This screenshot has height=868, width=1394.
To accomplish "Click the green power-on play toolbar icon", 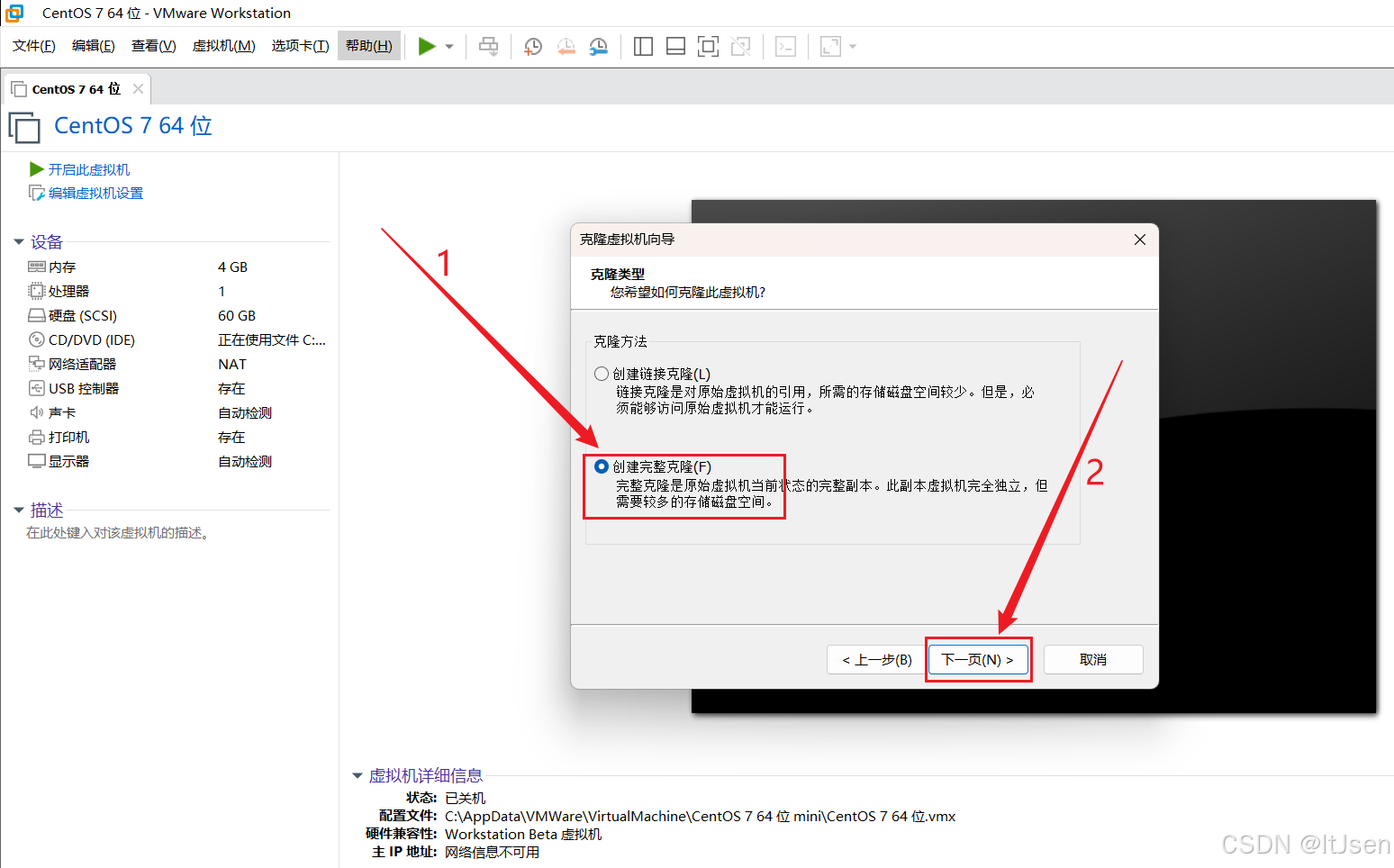I will [x=427, y=46].
